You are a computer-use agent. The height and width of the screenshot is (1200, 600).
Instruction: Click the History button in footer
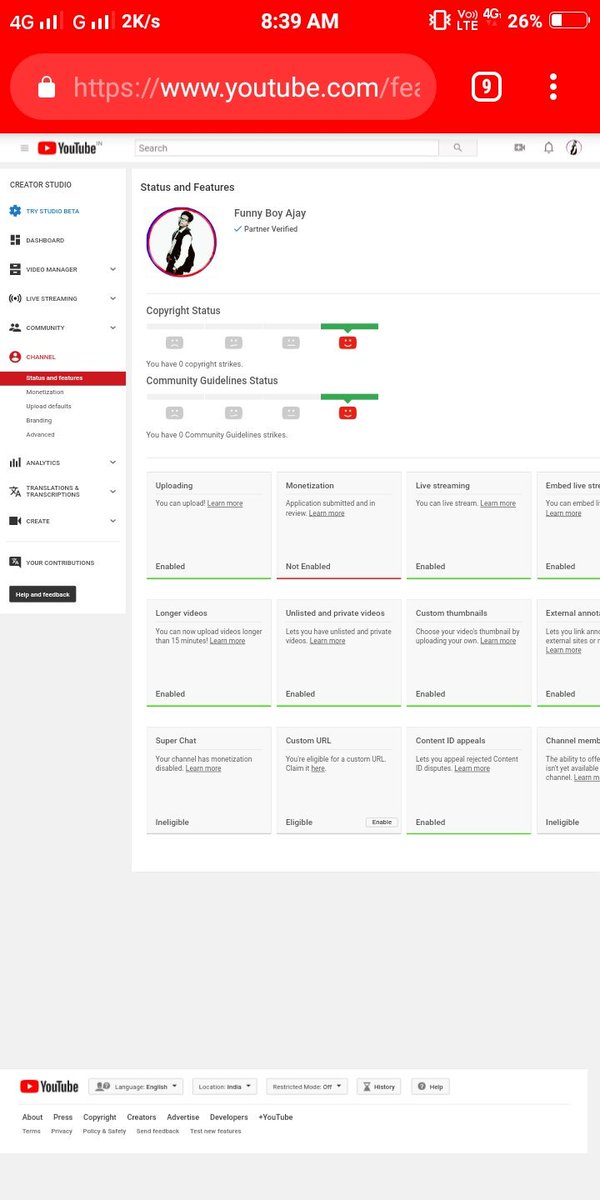click(379, 1086)
